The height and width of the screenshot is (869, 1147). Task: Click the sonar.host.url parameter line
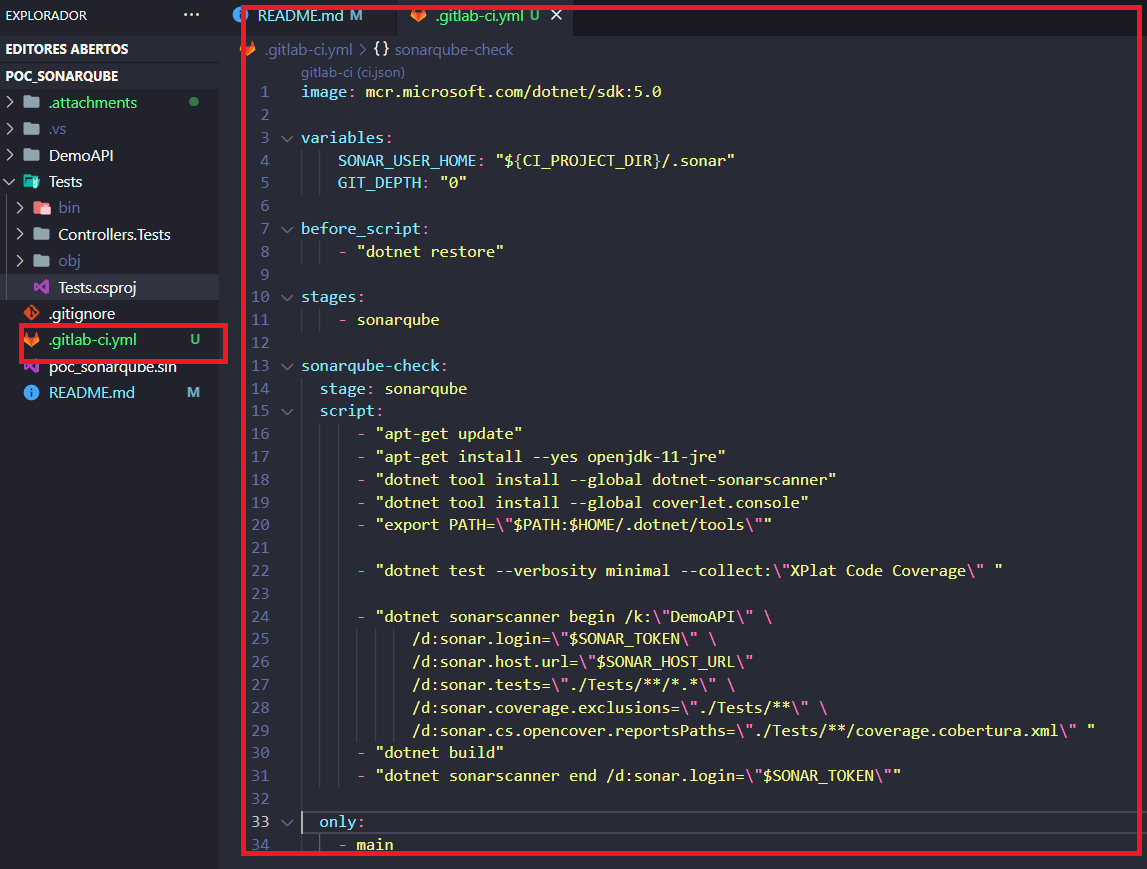[x=583, y=662]
